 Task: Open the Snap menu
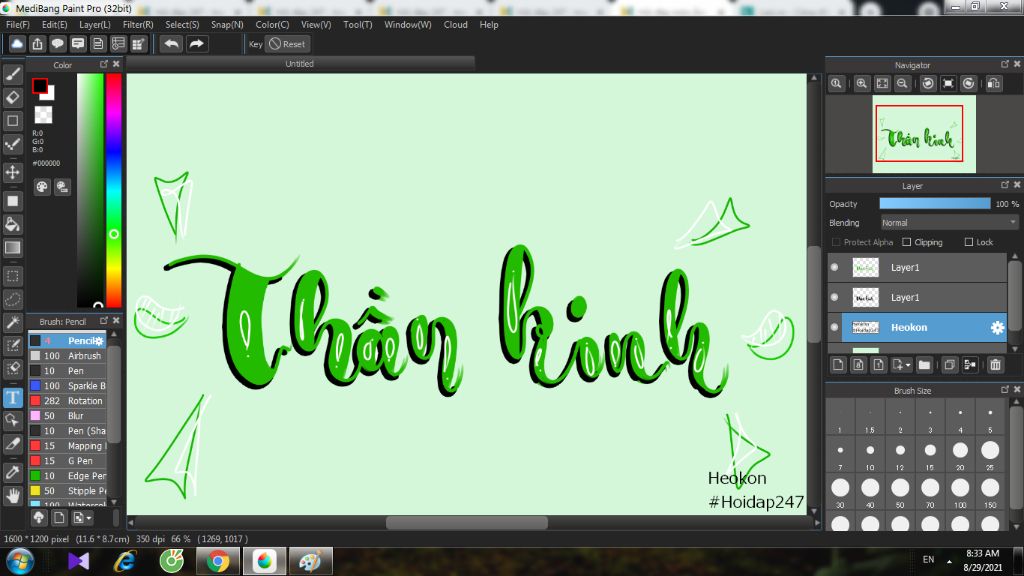tap(227, 25)
